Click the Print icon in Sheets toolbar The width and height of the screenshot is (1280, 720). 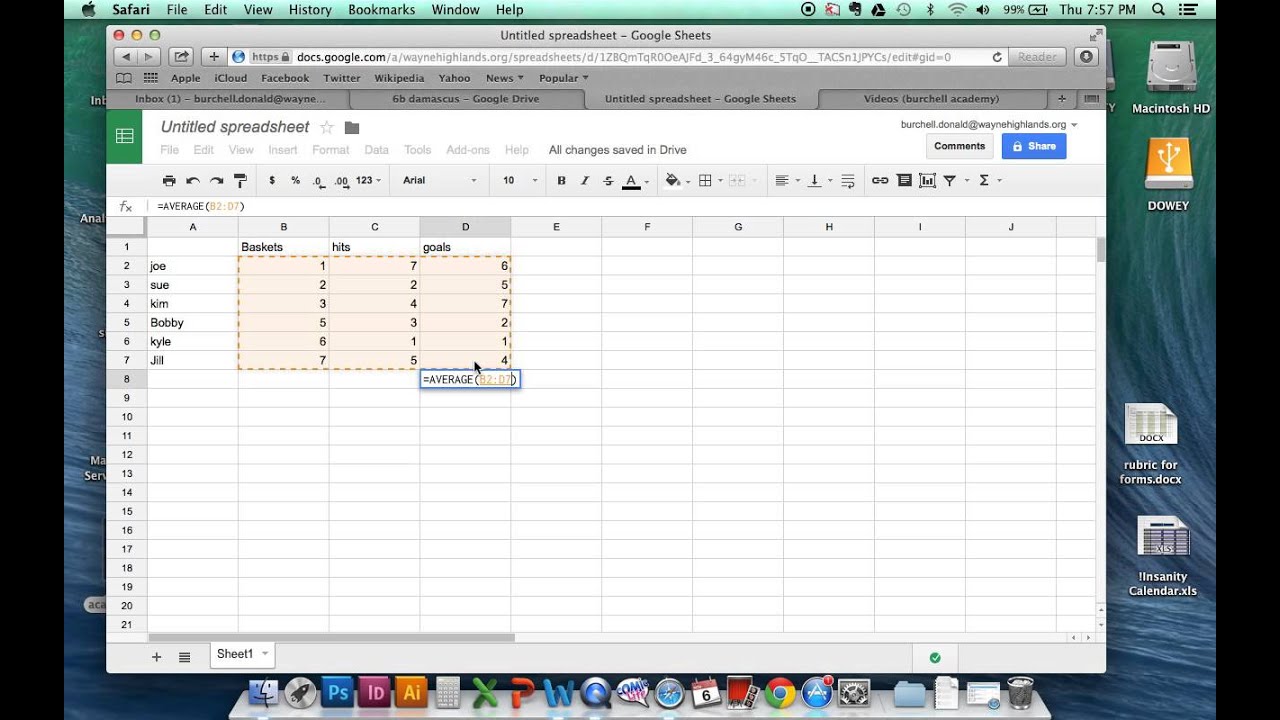pos(169,181)
